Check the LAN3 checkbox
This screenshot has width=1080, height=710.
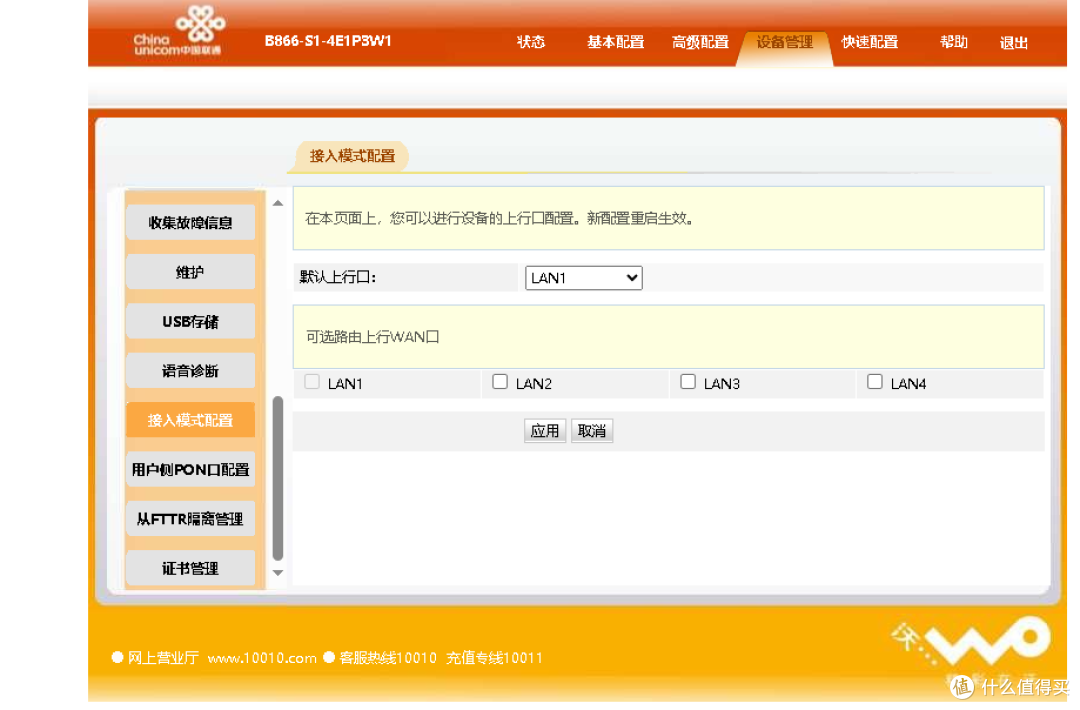click(687, 382)
